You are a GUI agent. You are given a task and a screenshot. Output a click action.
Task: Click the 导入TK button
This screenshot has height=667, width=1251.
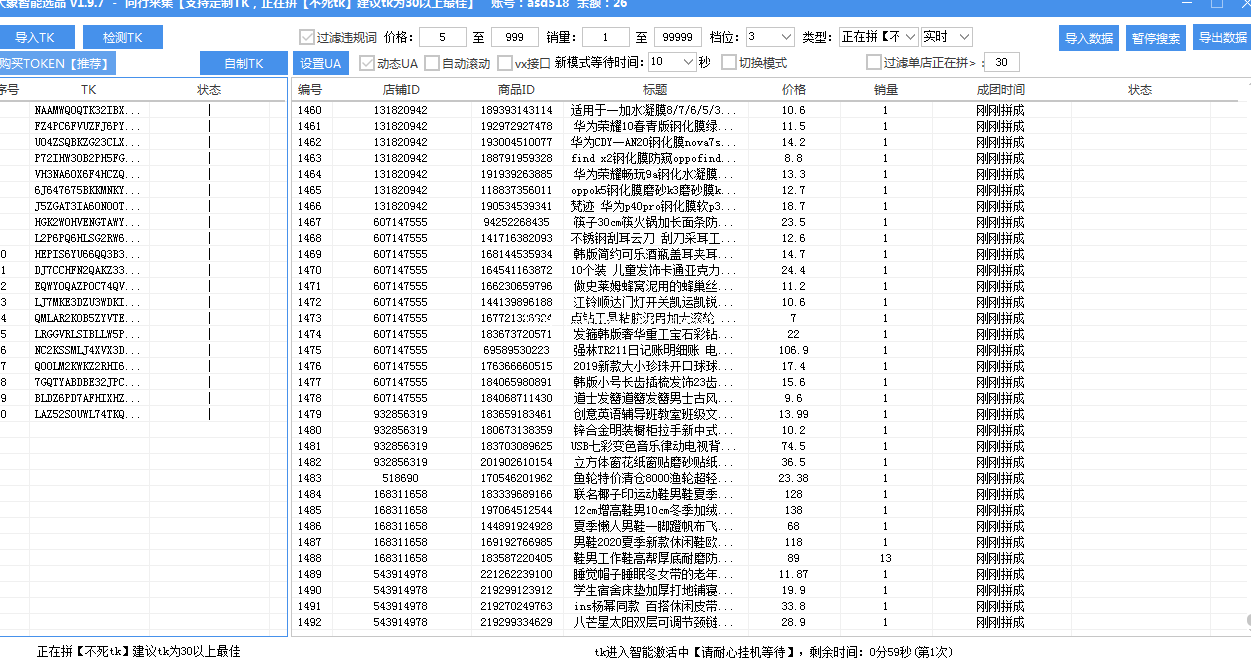tap(35, 38)
